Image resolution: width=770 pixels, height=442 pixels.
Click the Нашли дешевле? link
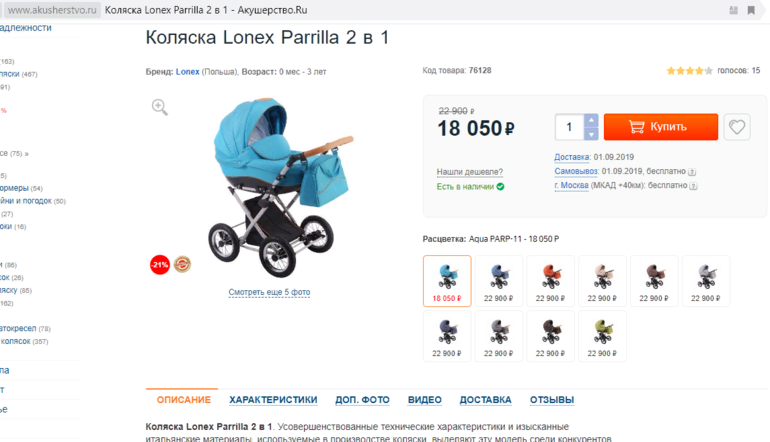tap(469, 172)
